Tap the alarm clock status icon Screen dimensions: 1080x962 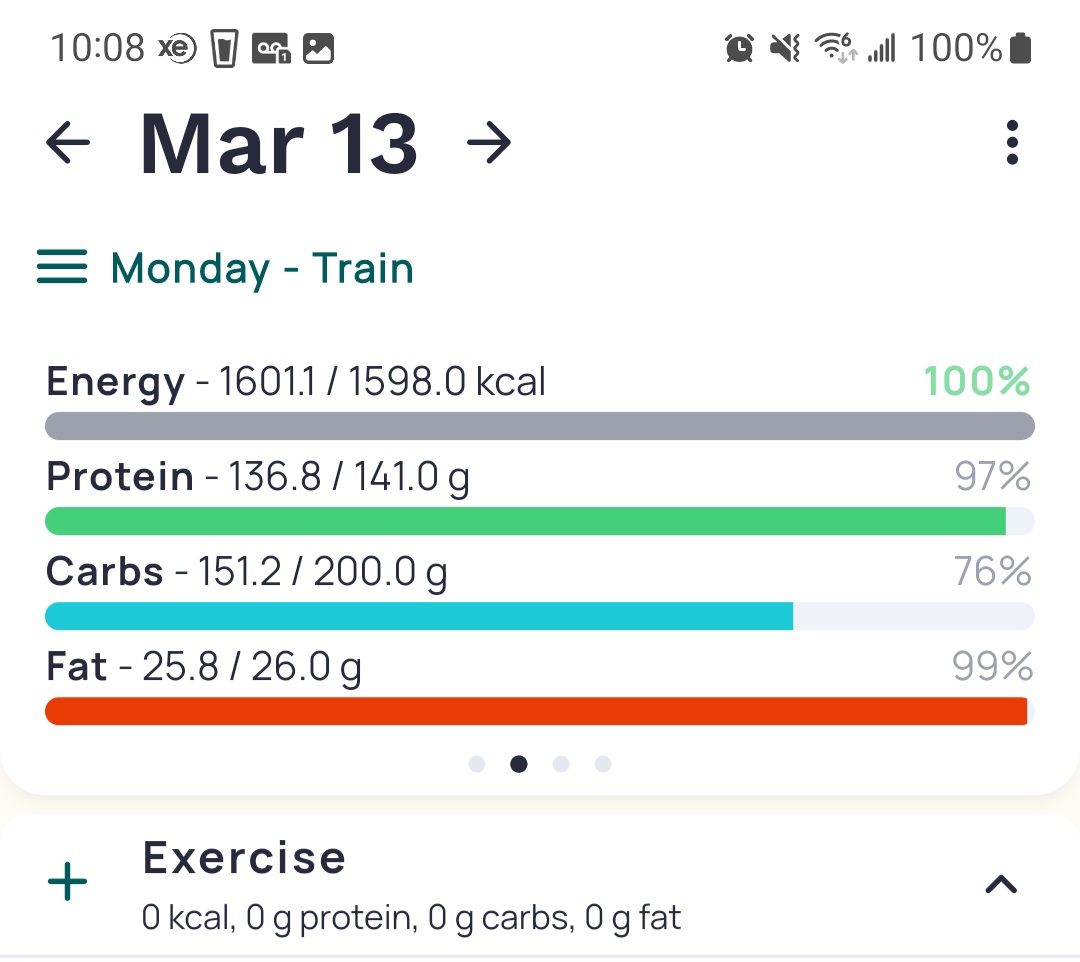[x=740, y=48]
